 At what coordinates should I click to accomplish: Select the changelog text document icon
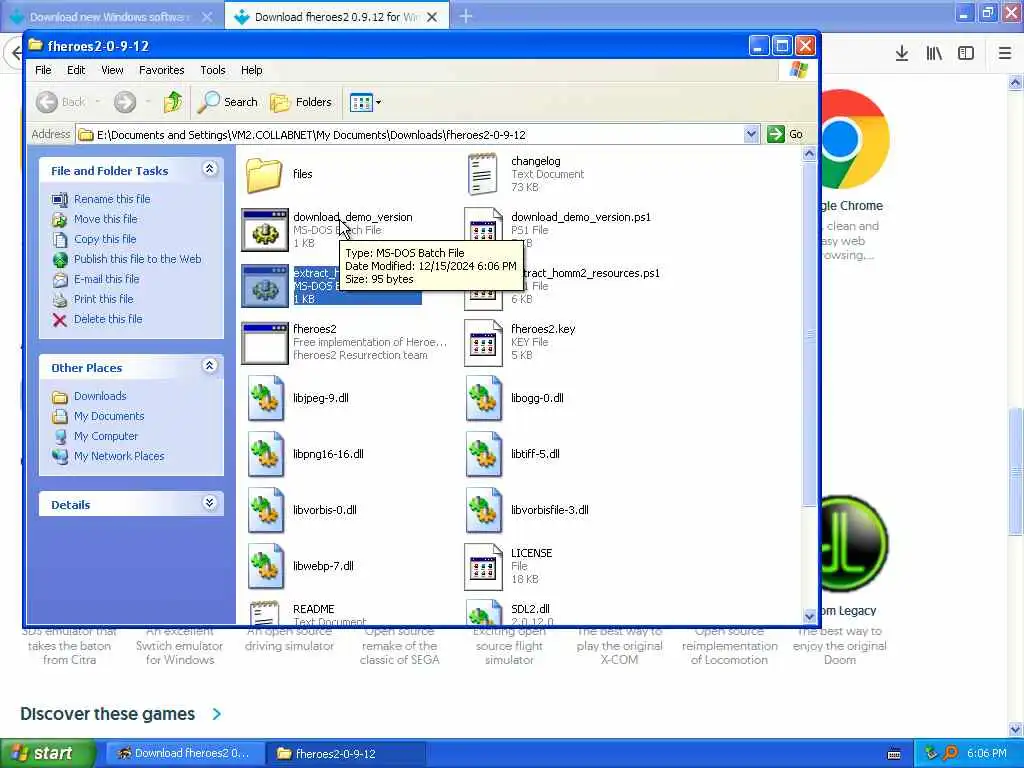point(483,174)
